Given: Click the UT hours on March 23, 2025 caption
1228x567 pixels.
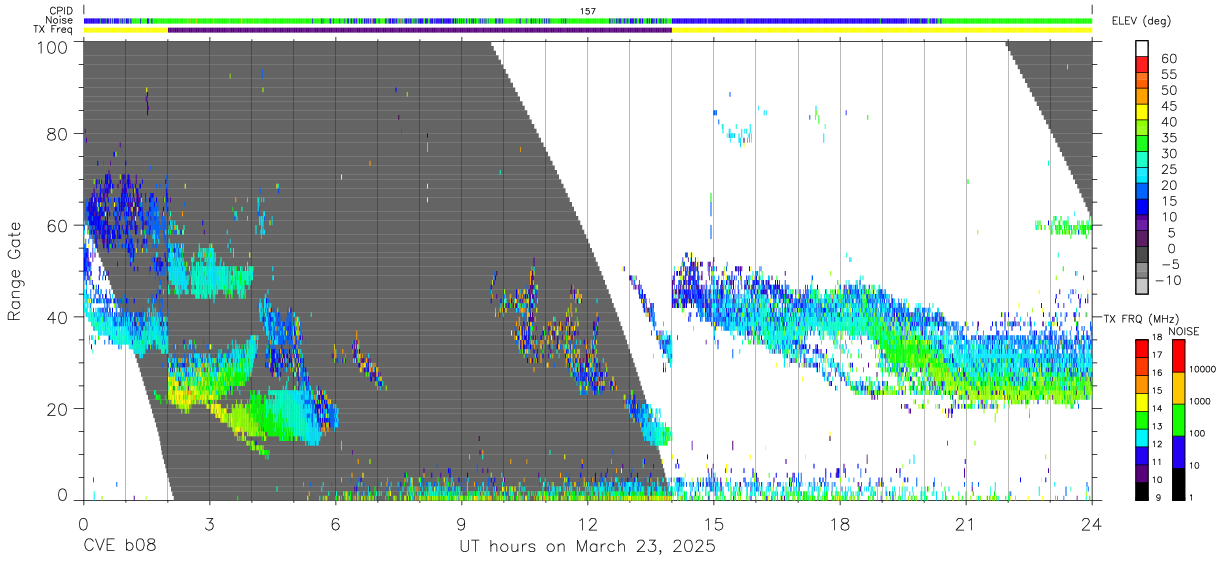Looking at the screenshot, I should click(x=587, y=549).
